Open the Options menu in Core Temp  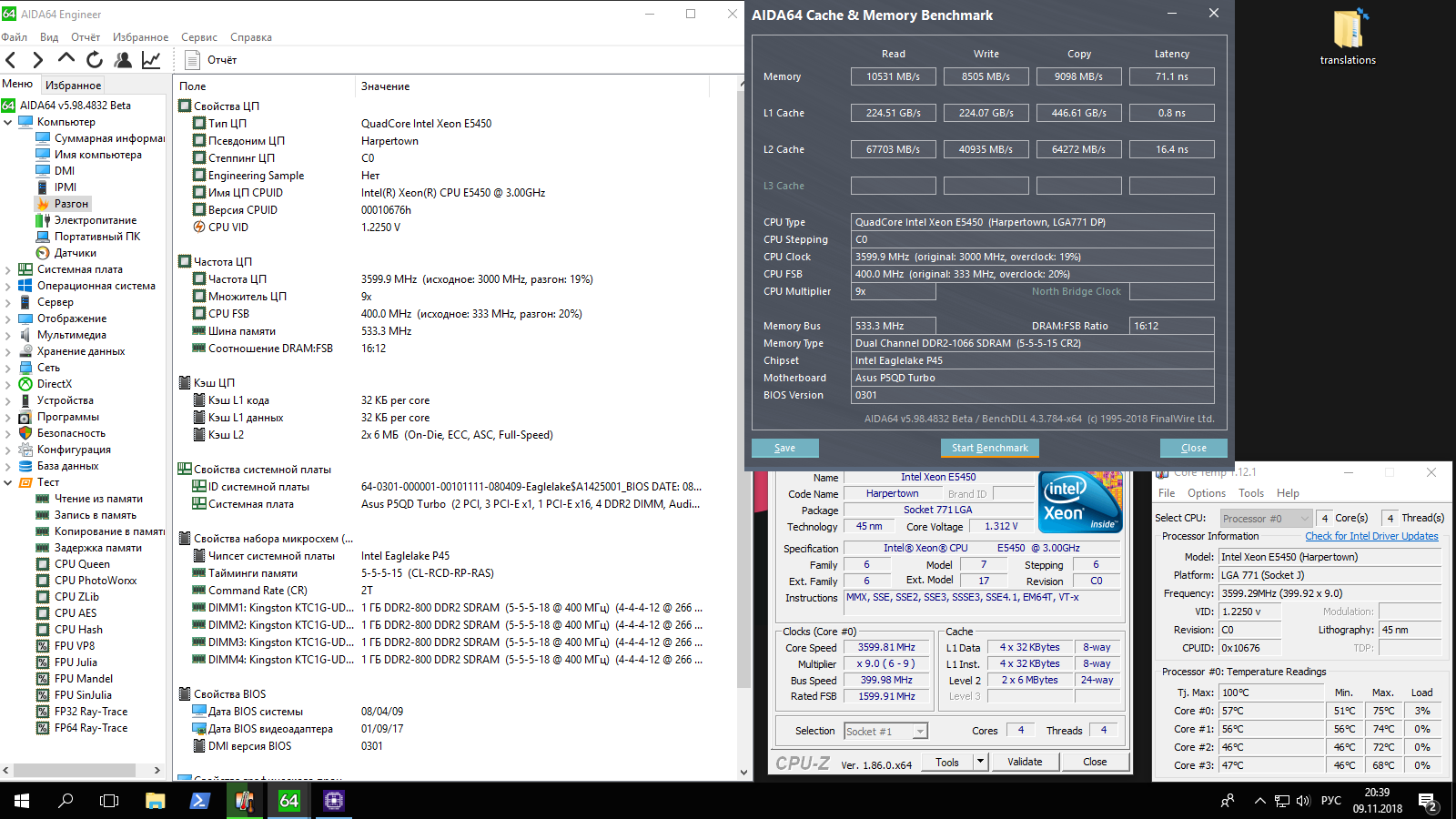point(1207,493)
